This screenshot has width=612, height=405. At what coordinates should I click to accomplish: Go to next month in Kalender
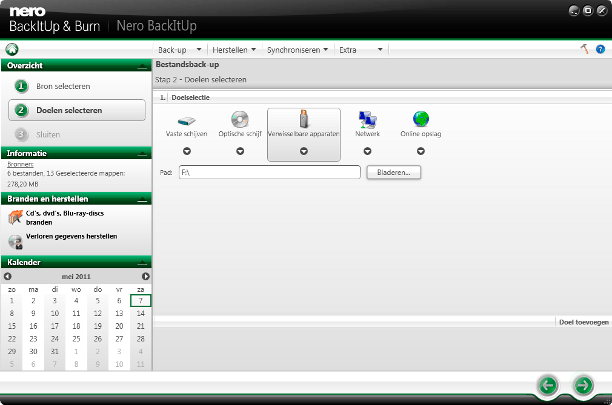[x=146, y=276]
